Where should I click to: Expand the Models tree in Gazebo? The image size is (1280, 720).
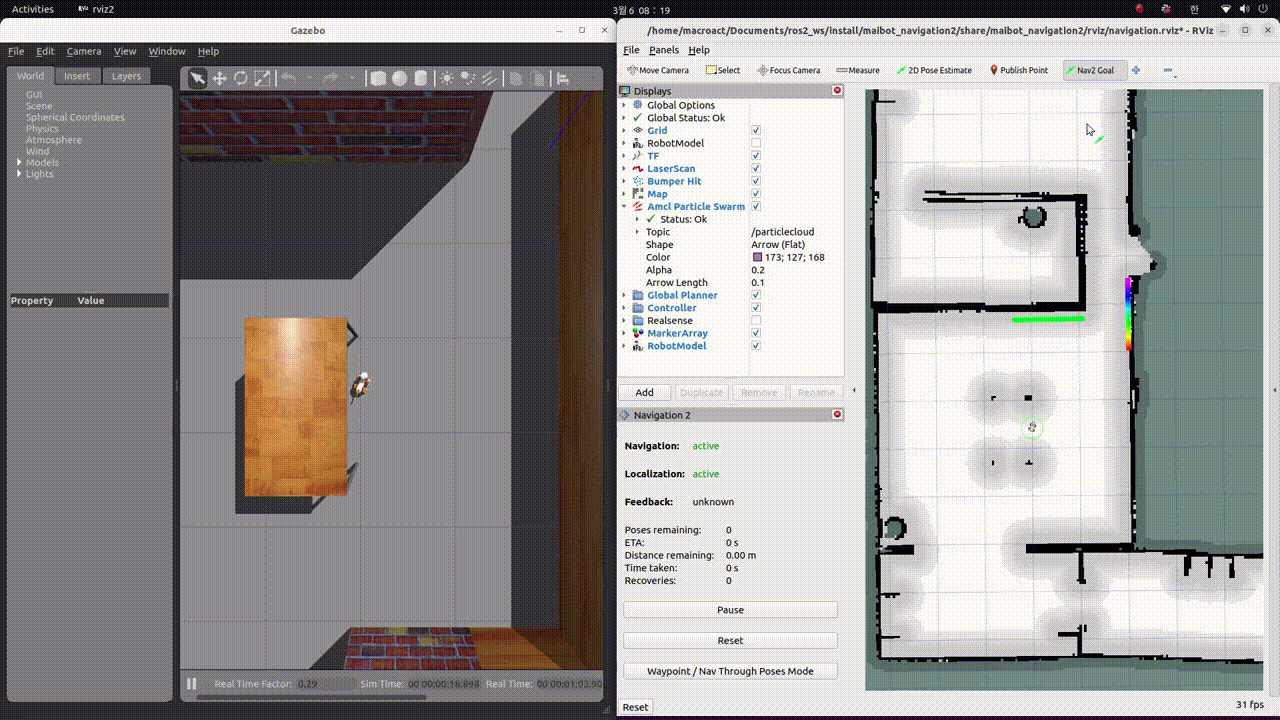point(19,163)
